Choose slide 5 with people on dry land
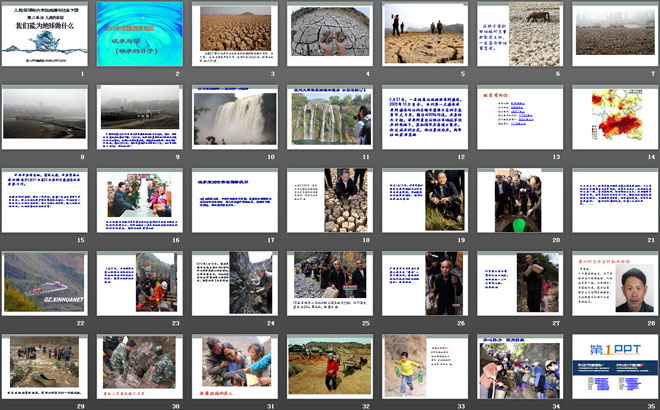This screenshot has height=410, width=660. pos(424,35)
